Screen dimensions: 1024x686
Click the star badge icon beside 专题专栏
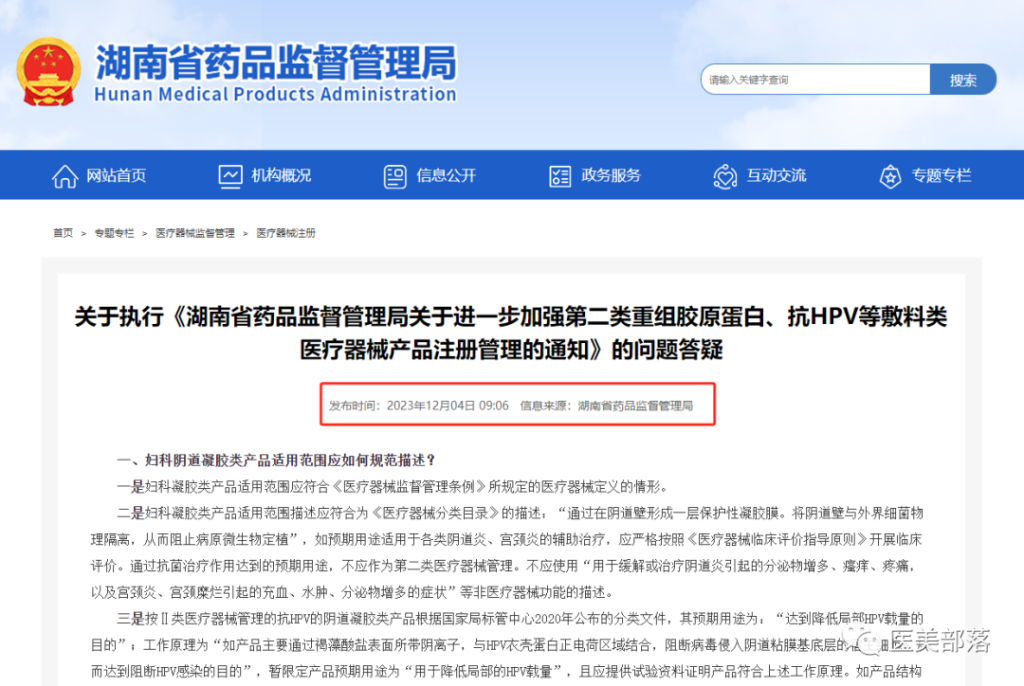point(890,176)
